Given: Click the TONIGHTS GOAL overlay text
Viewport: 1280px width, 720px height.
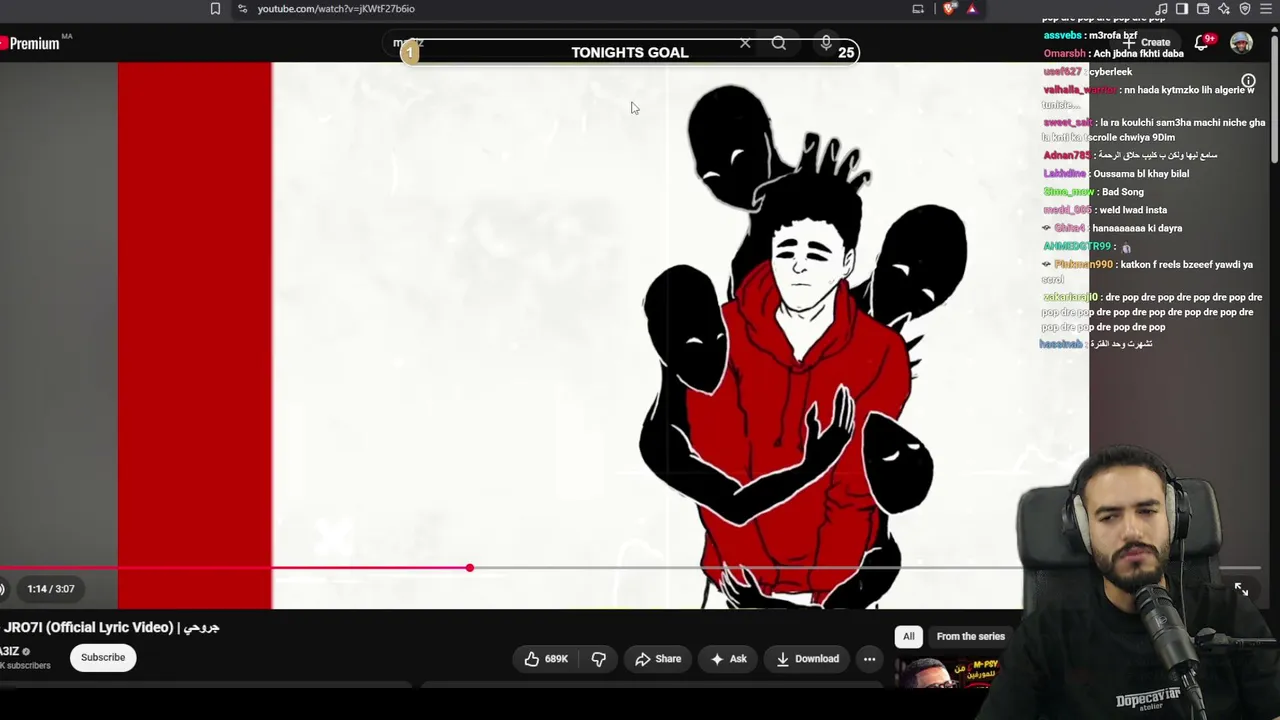Looking at the screenshot, I should pyautogui.click(x=630, y=52).
